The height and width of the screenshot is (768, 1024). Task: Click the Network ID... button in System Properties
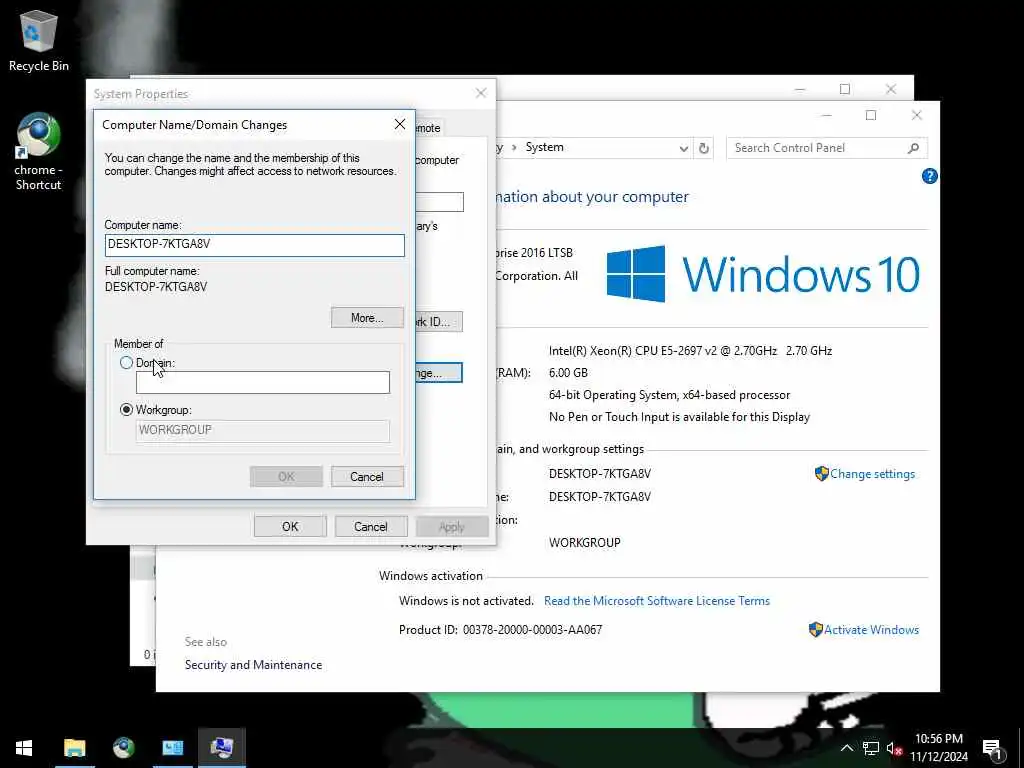click(439, 321)
